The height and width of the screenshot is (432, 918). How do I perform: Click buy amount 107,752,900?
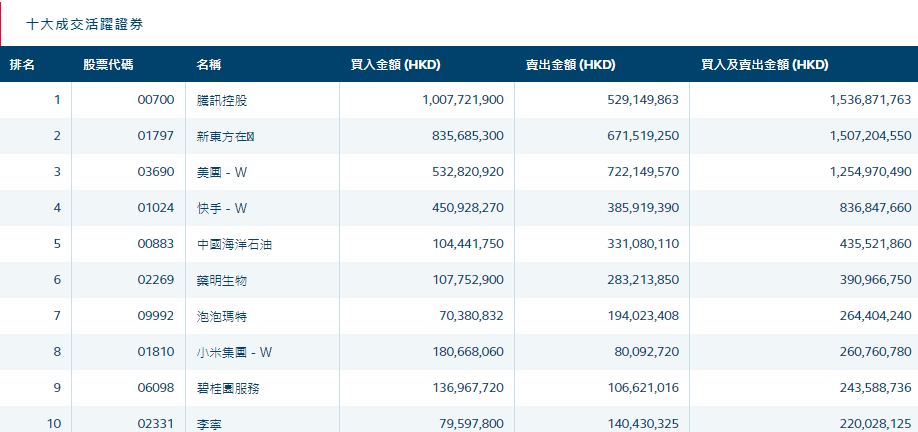click(x=468, y=280)
